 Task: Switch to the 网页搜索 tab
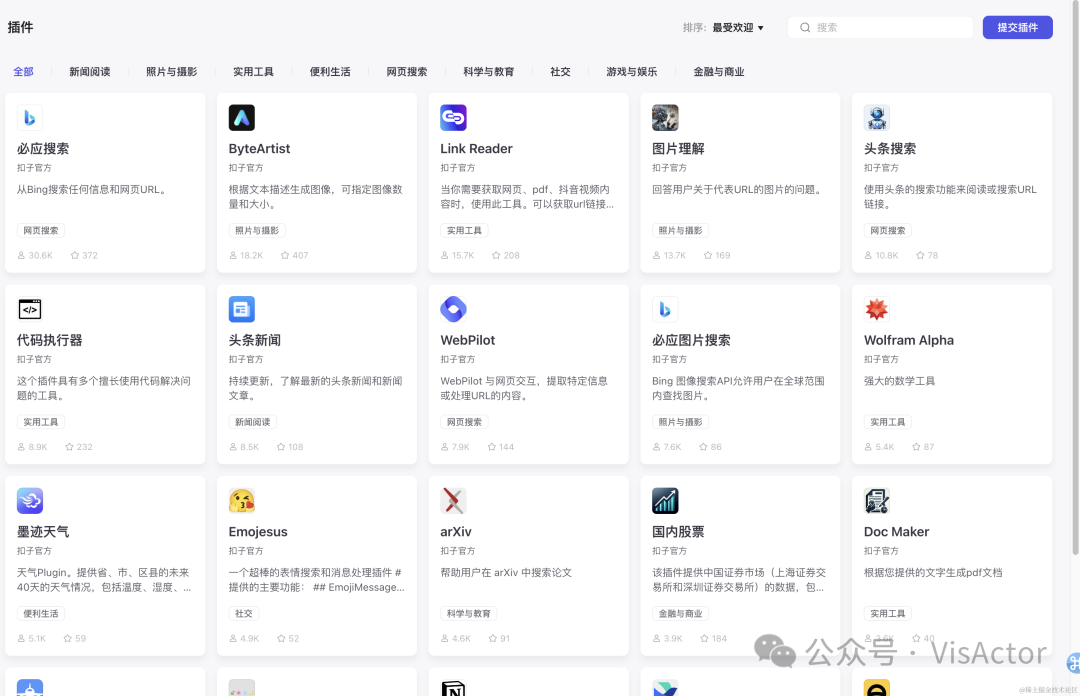406,72
